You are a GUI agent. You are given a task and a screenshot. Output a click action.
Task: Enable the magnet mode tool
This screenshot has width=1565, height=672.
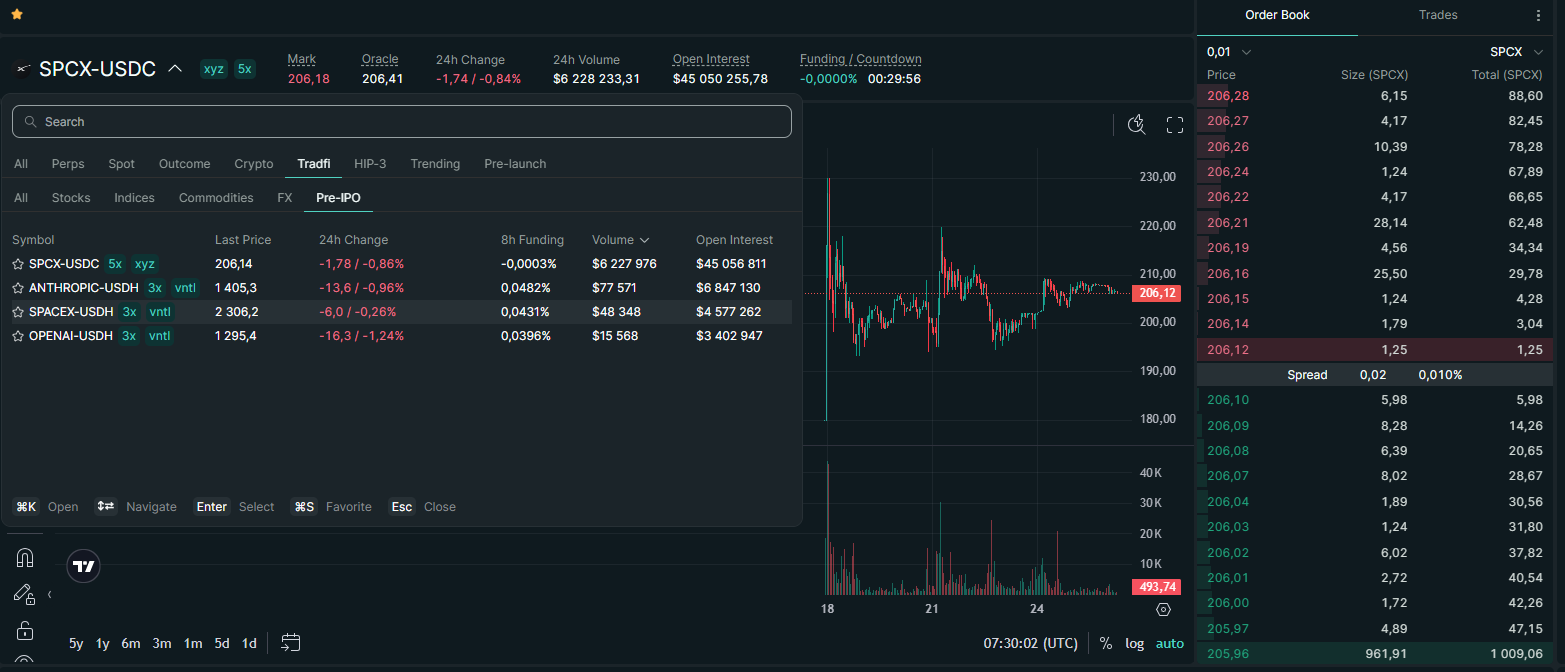coord(25,557)
